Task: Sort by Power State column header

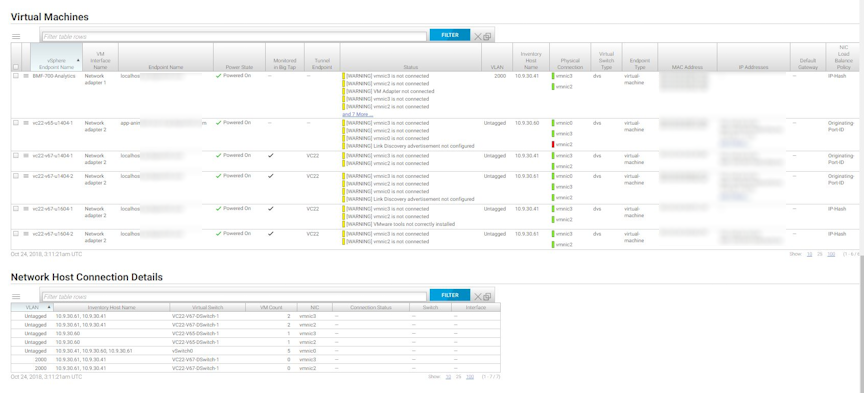Action: [x=239, y=57]
